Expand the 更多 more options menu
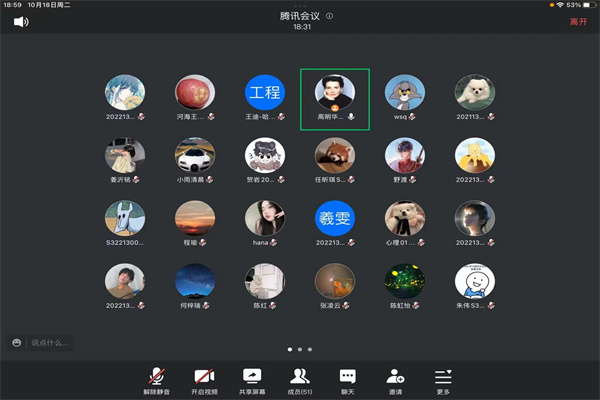 pos(443,378)
